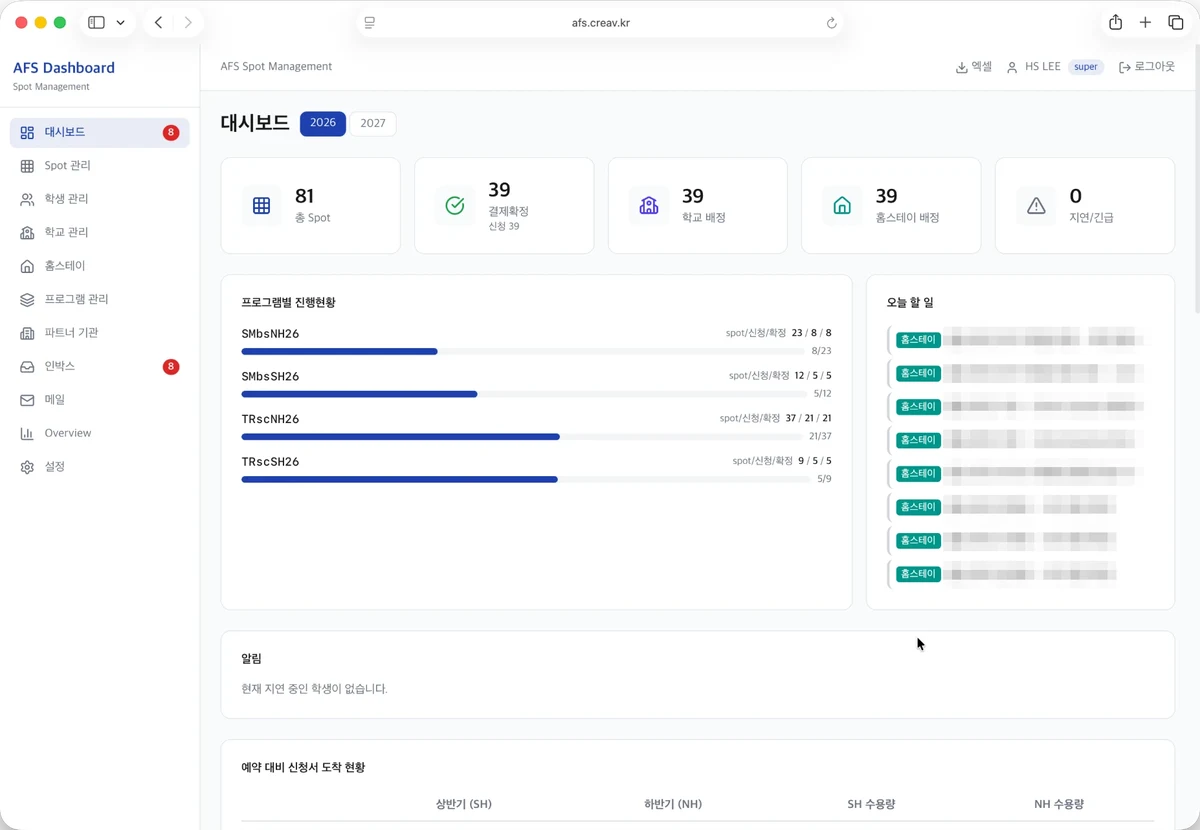This screenshot has height=830, width=1200.
Task: Click the 설정 gear icon
Action: [x=27, y=467]
